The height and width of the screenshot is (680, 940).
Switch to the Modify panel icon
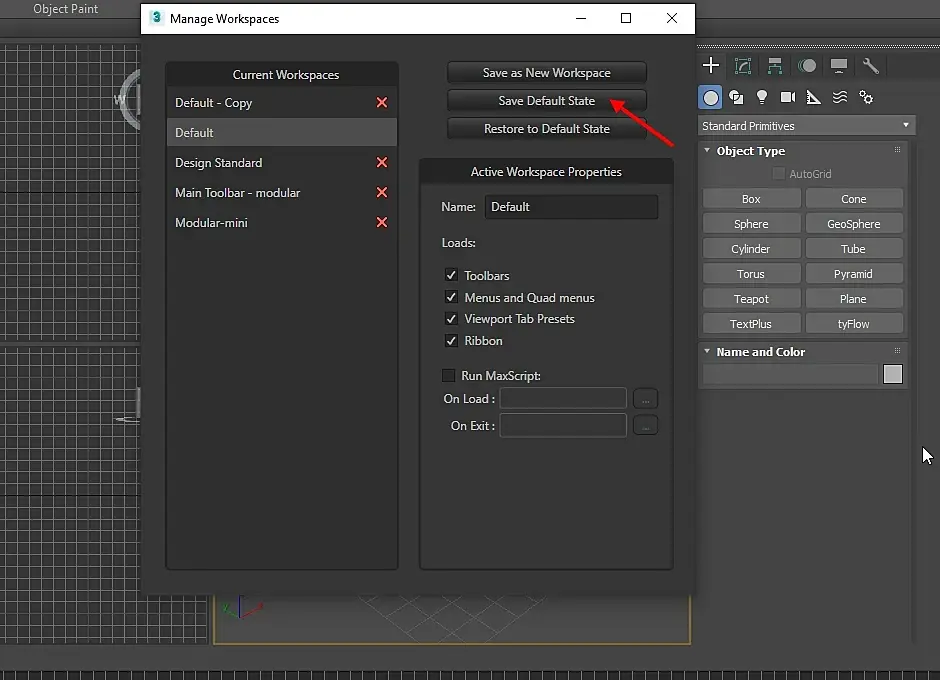coord(743,66)
